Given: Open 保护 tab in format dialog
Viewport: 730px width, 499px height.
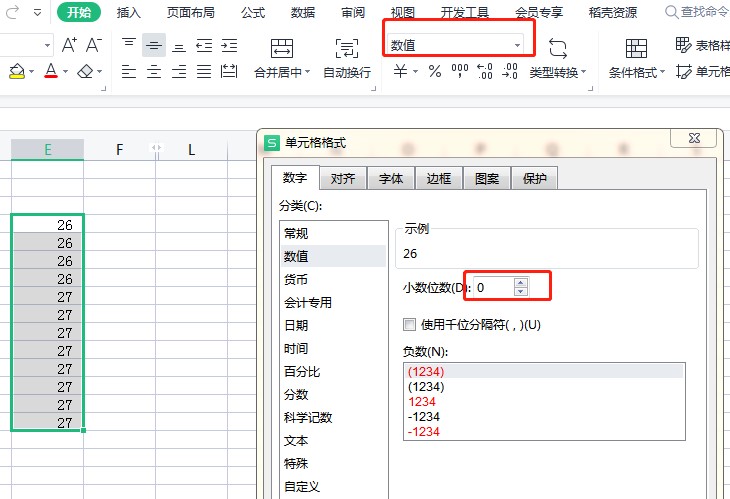Looking at the screenshot, I should tap(534, 178).
